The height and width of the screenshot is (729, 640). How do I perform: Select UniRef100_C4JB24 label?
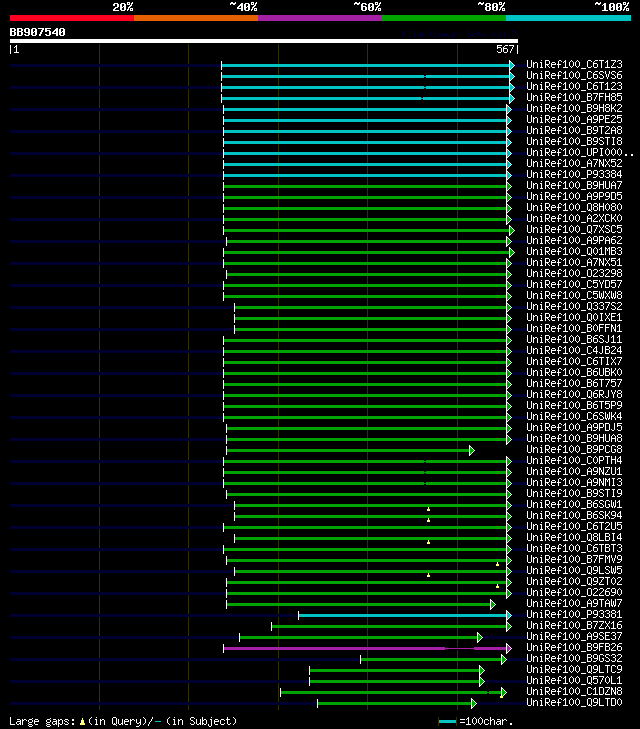coord(574,351)
